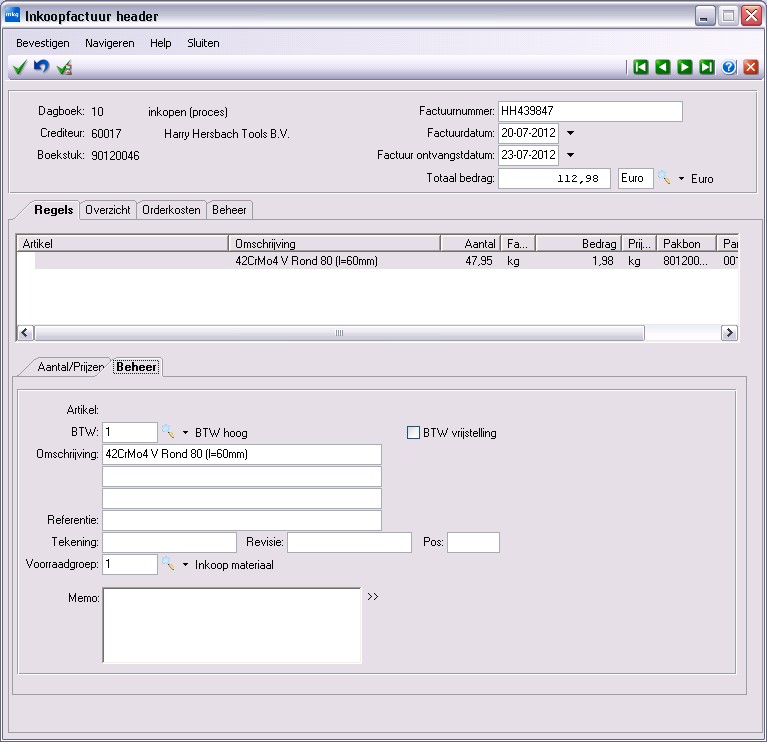
Task: Click inside the Memo text area
Action: coord(232,625)
